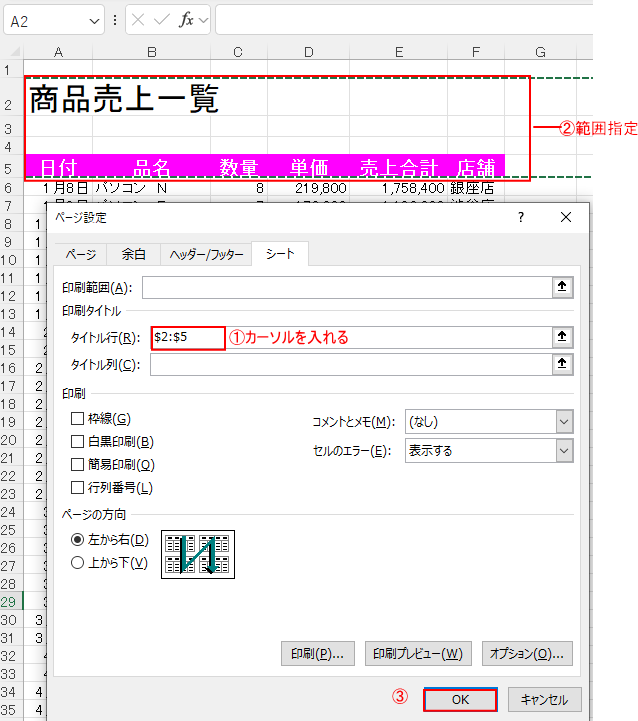Enable the 枠線(G) checkbox

click(77, 418)
